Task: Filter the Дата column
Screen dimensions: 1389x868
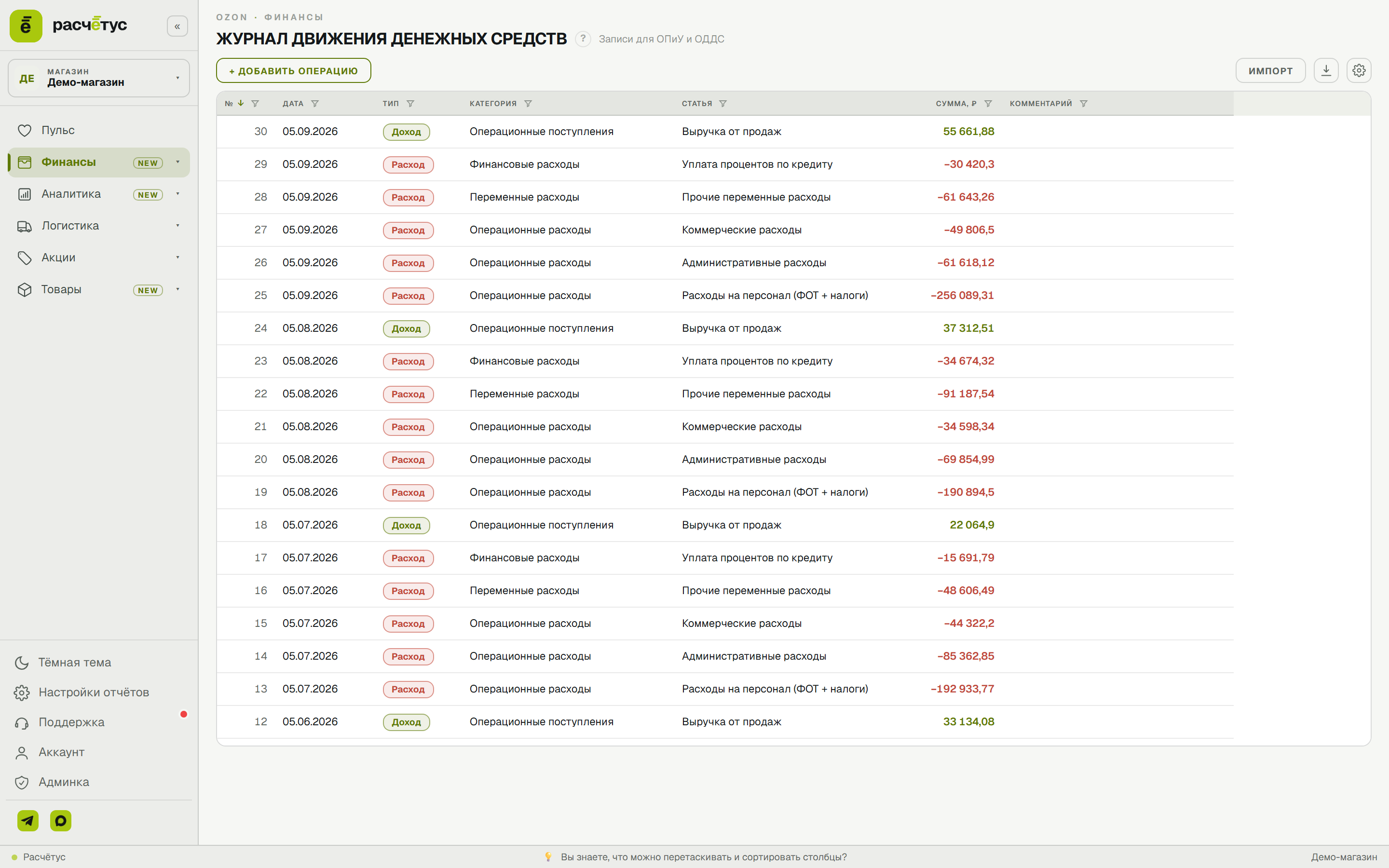Action: [315, 104]
